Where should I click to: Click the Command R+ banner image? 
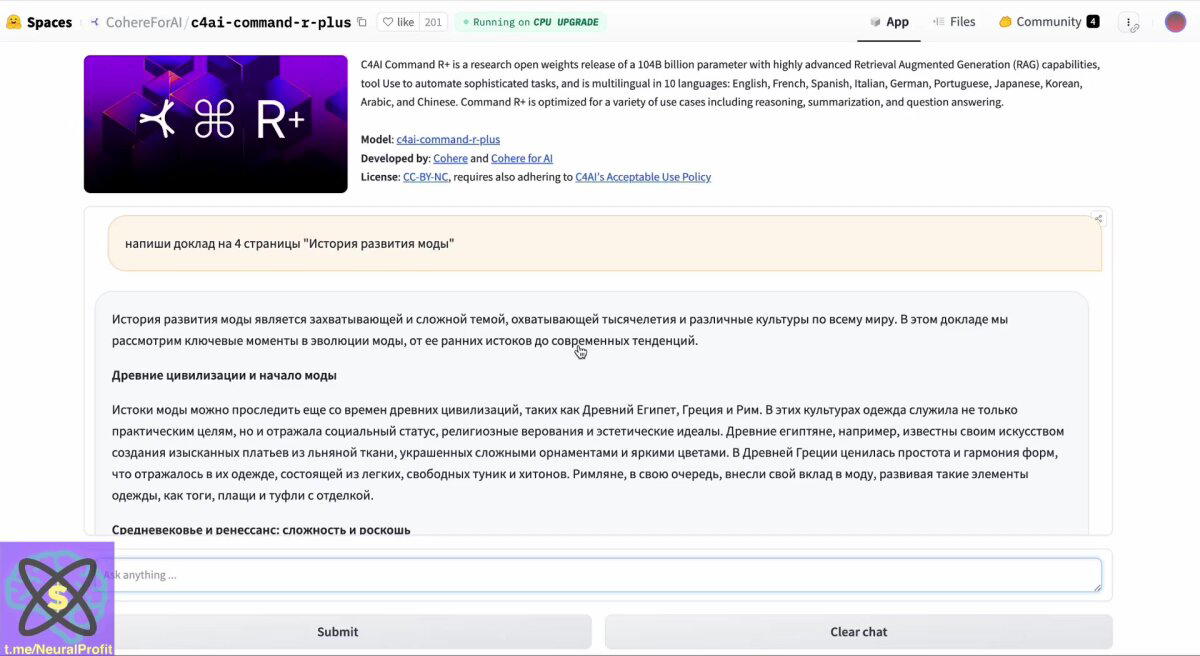[216, 124]
